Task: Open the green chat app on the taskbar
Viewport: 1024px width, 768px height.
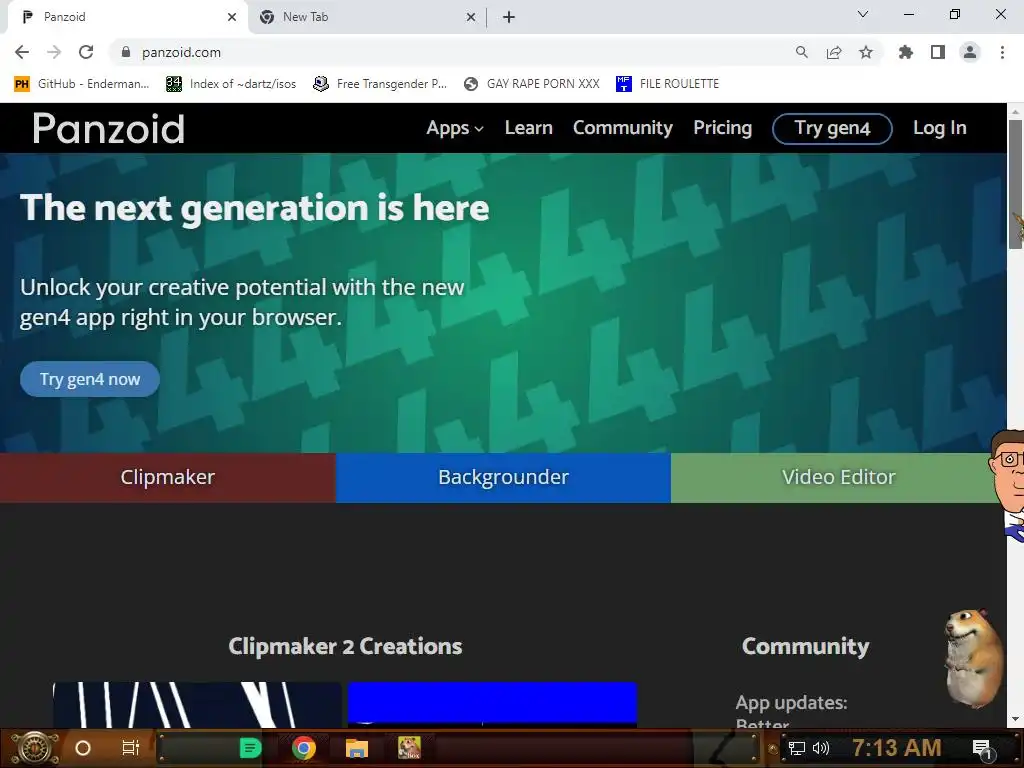Action: 250,748
